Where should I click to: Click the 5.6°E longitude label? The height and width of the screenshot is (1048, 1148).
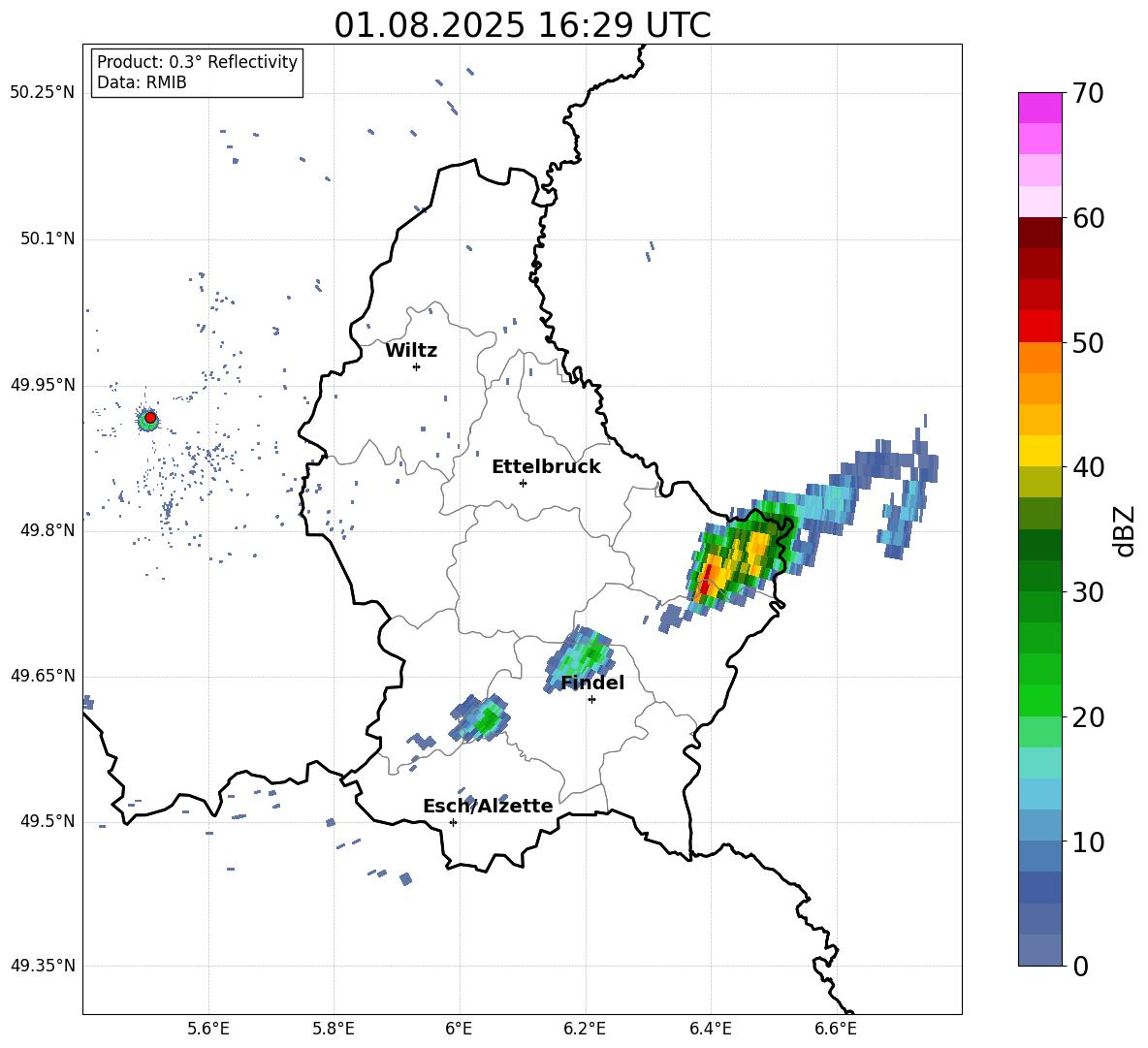(208, 1030)
